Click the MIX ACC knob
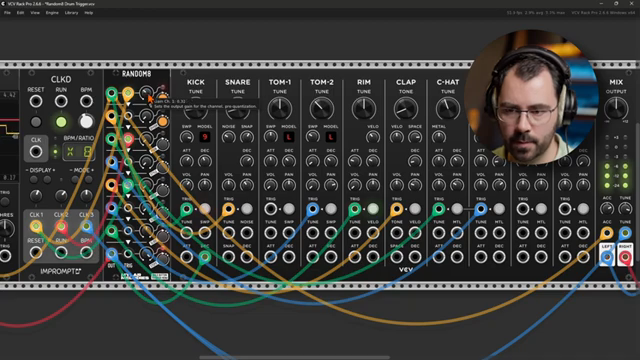The height and width of the screenshot is (360, 640). tap(607, 209)
